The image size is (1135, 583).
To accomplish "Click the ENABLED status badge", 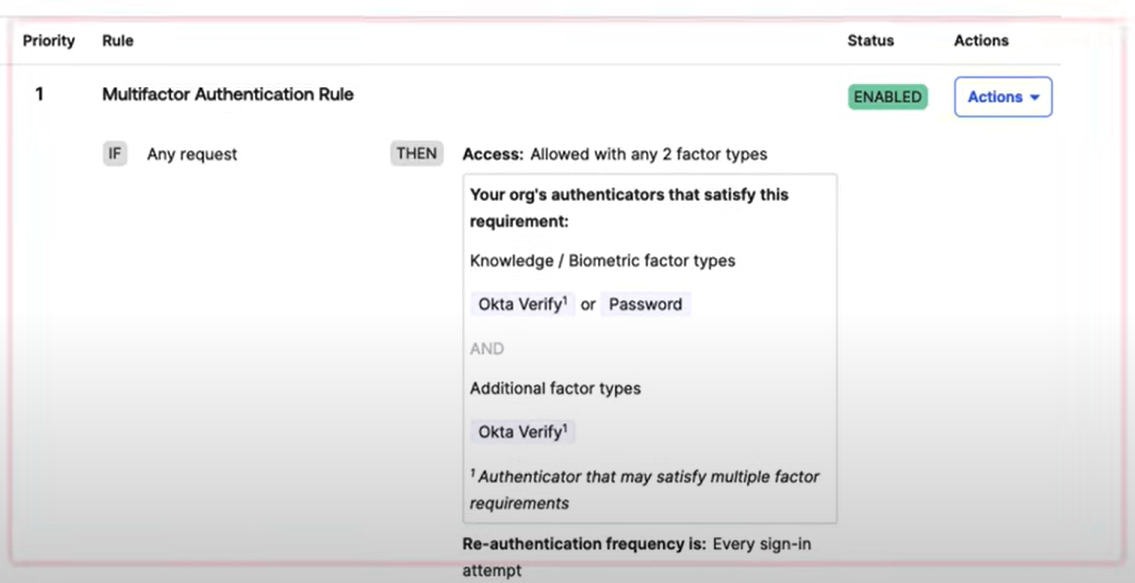I will point(887,97).
